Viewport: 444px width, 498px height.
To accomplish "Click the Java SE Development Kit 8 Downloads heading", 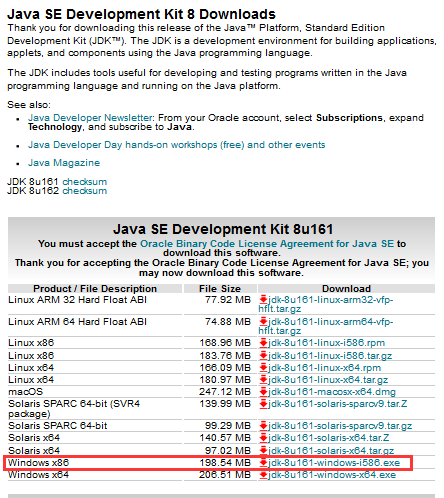I will 142,14.
